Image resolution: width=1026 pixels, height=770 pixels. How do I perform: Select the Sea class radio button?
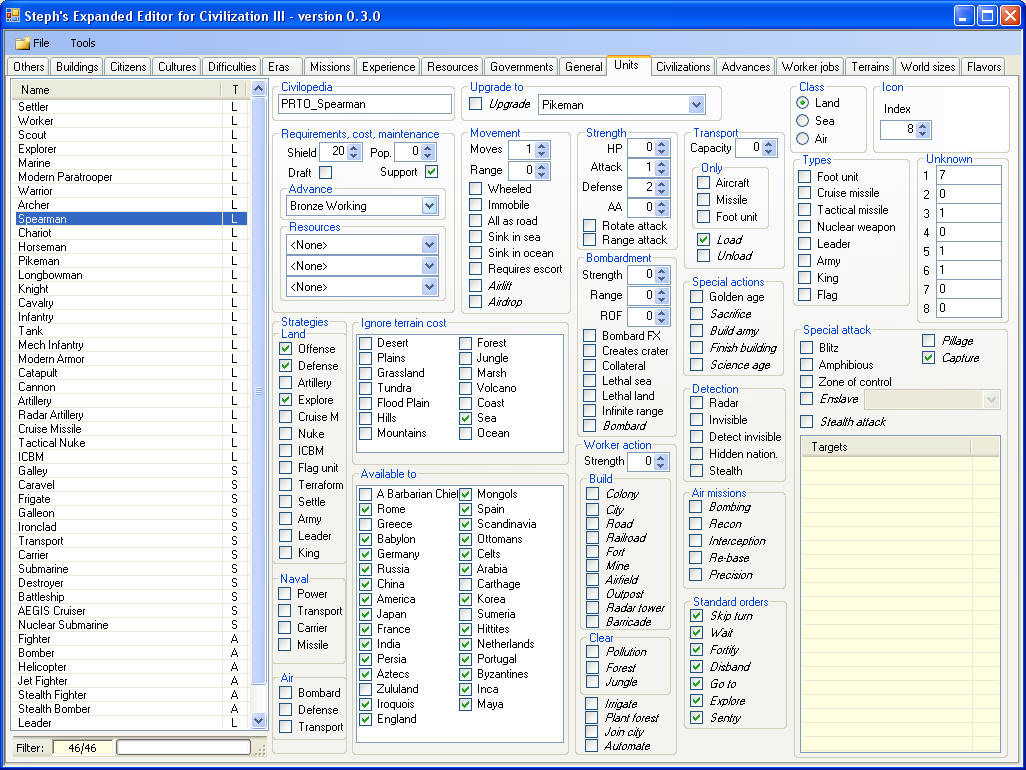802,121
